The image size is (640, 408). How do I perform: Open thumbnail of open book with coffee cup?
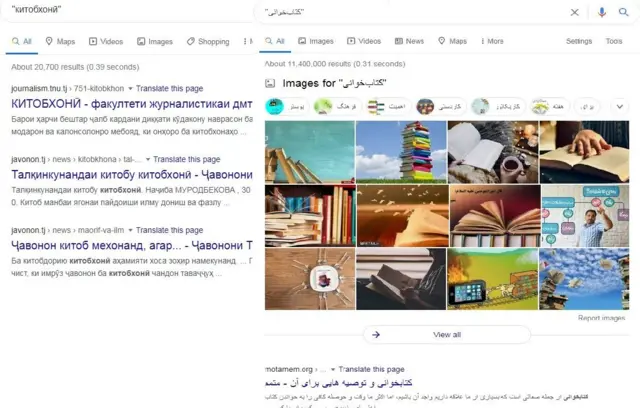[x=493, y=152]
